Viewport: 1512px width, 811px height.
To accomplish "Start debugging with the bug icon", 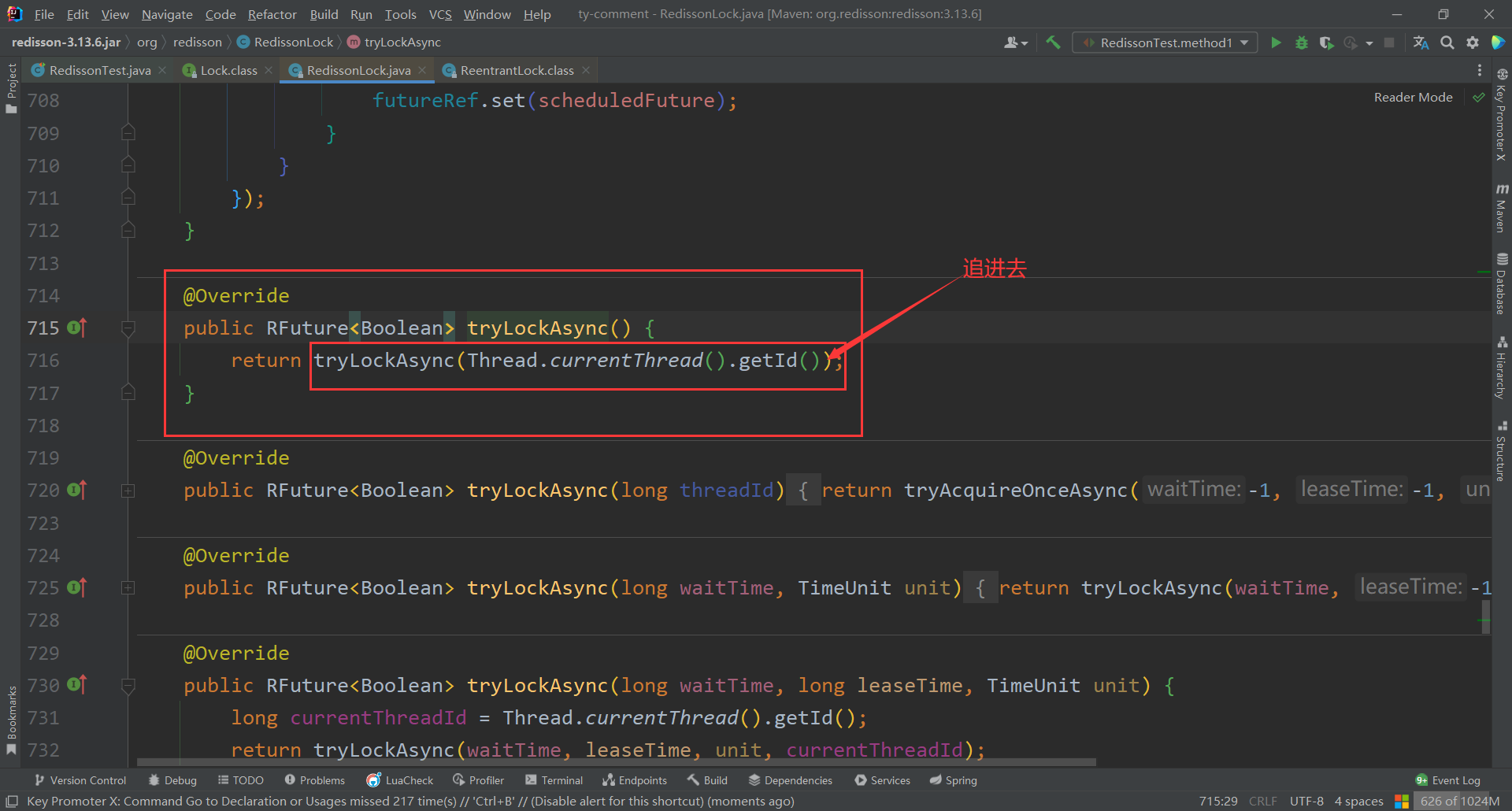I will pyautogui.click(x=1302, y=43).
